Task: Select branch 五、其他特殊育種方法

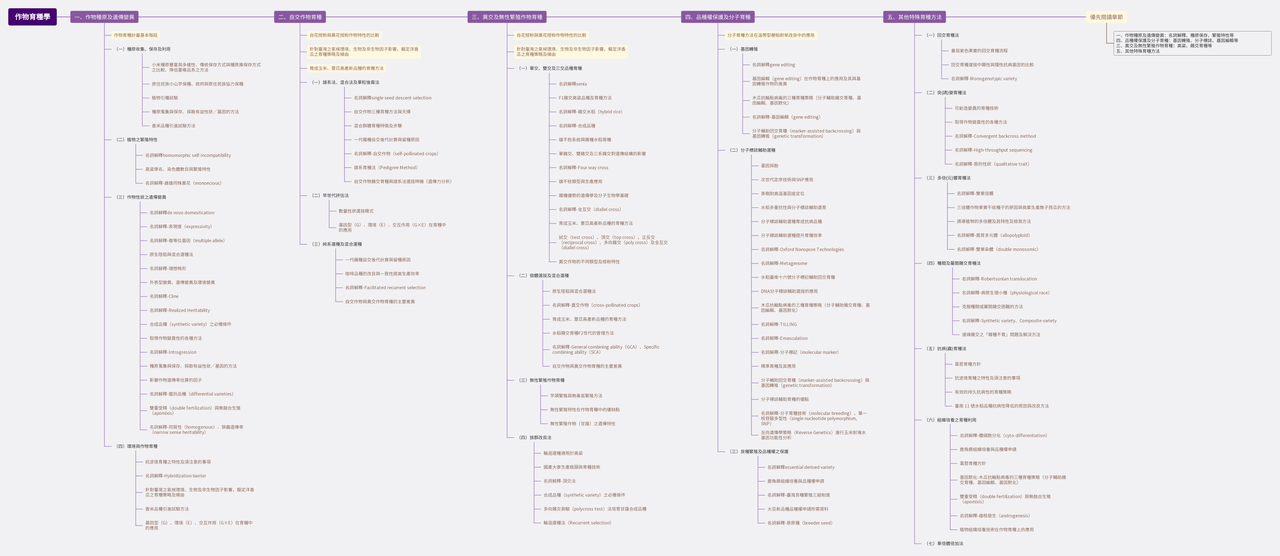Action: (x=915, y=17)
